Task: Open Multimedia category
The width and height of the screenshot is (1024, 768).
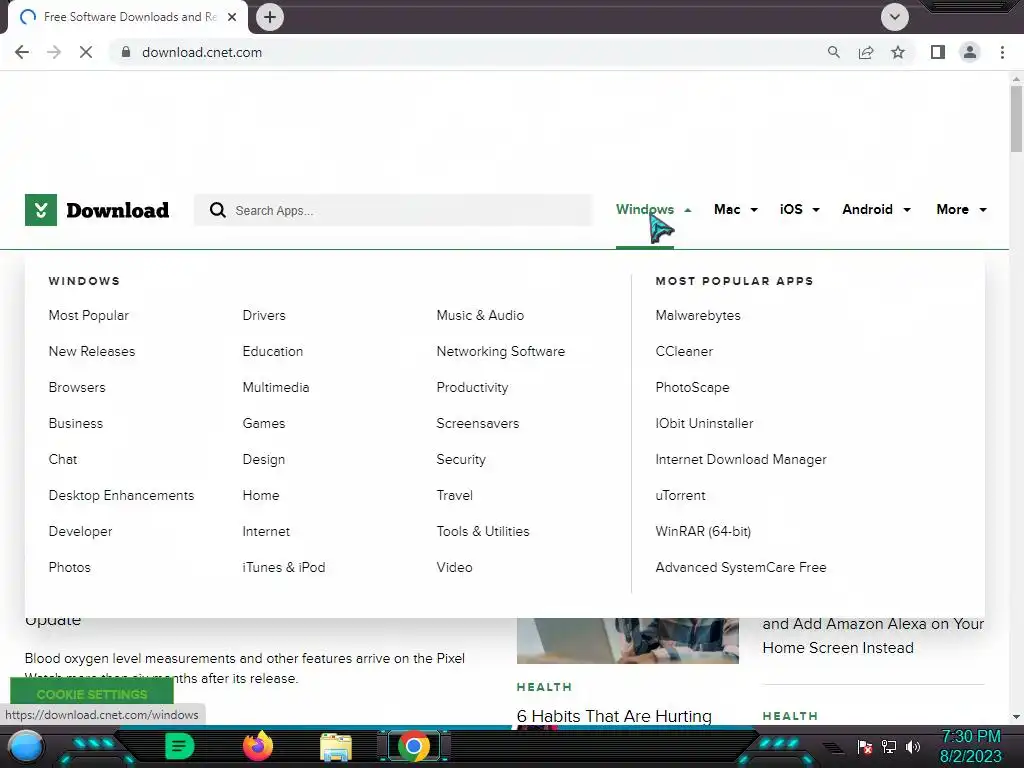Action: click(276, 387)
